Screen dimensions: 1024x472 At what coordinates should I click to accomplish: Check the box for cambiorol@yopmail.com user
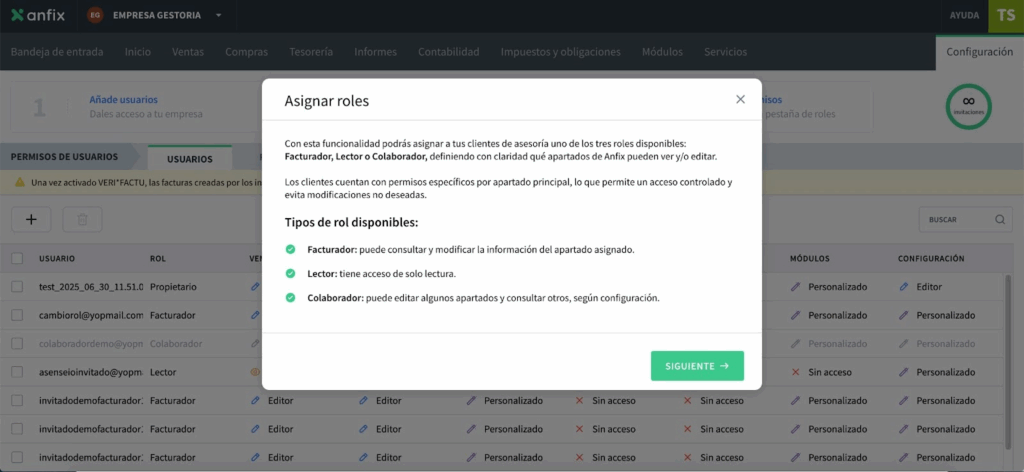17,314
